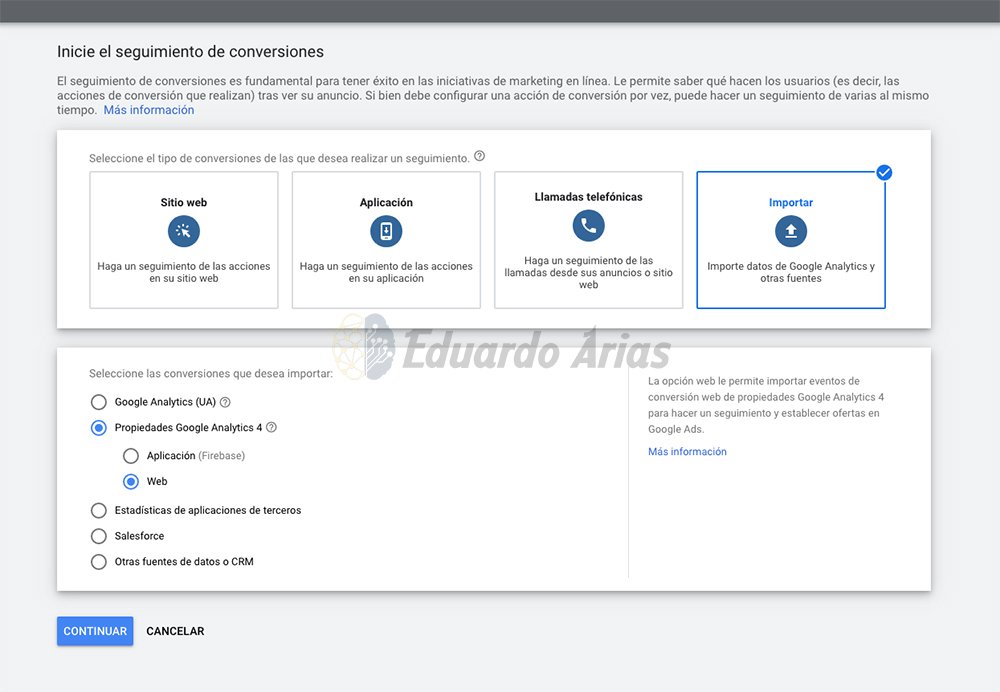Click the Llamadas telefónicas phone icon
The height and width of the screenshot is (692, 1000).
589,225
